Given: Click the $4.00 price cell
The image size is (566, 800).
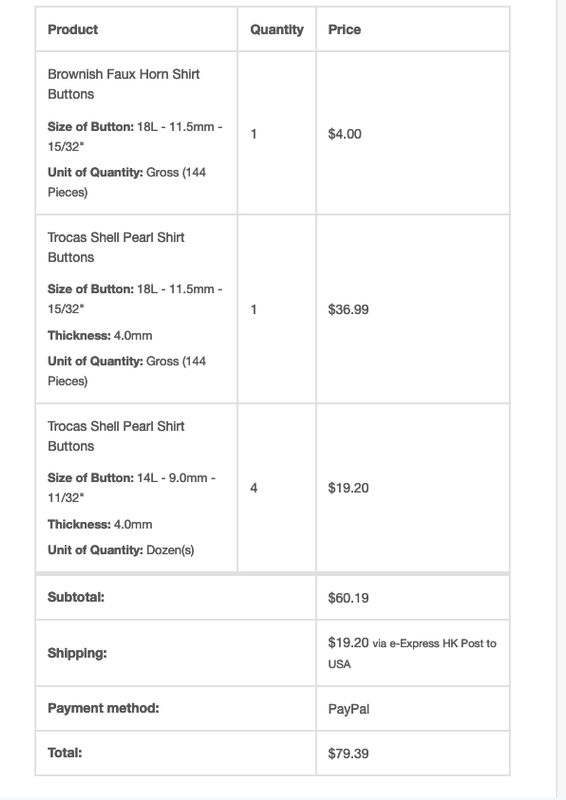Looking at the screenshot, I should [x=345, y=134].
